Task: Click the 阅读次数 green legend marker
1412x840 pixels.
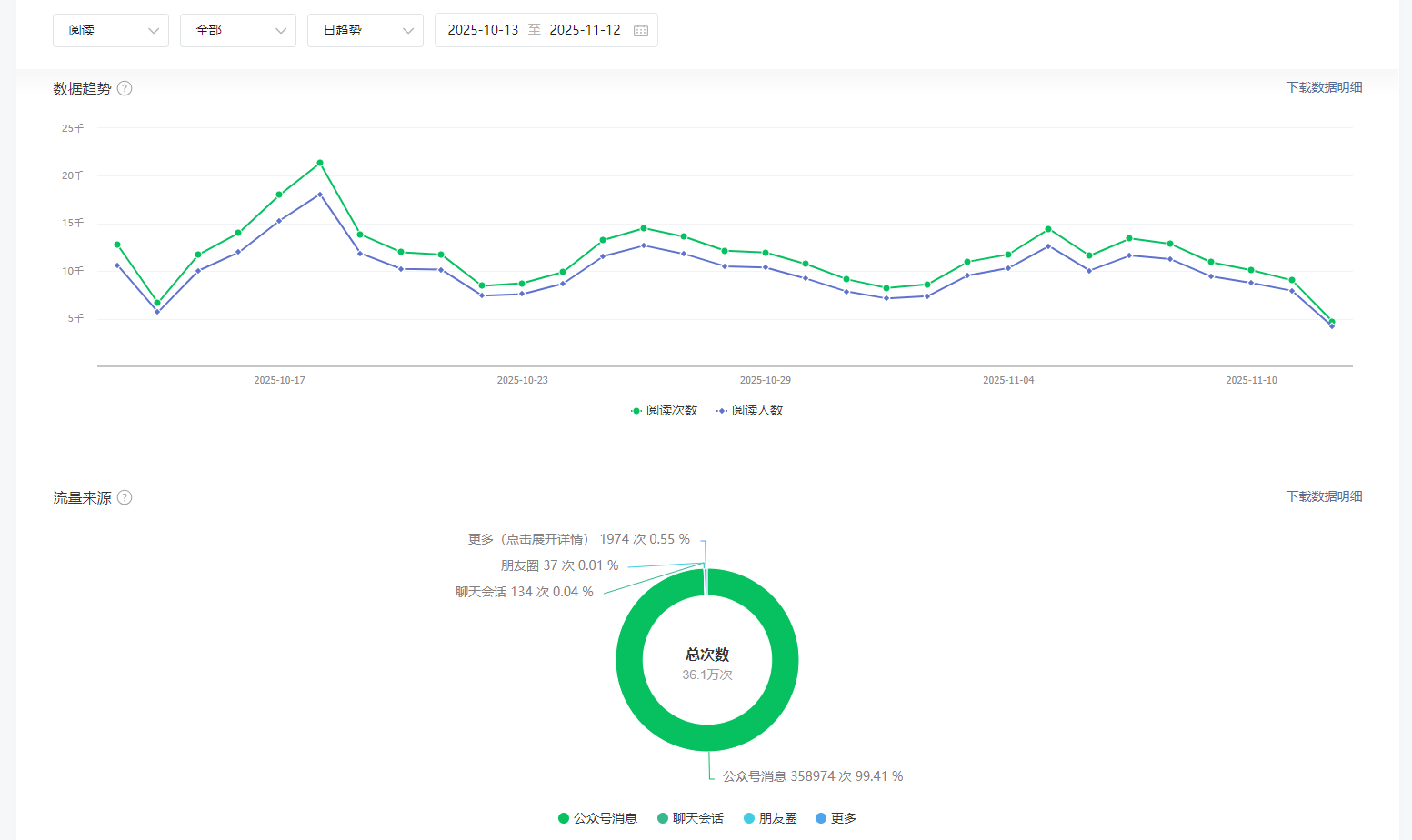Action: [x=636, y=411]
